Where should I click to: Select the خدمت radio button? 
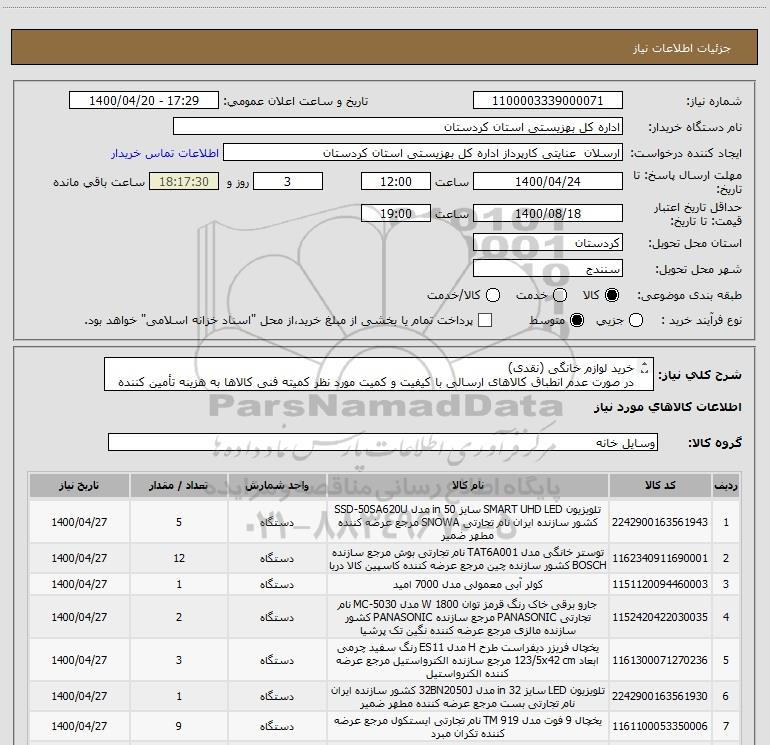point(560,295)
